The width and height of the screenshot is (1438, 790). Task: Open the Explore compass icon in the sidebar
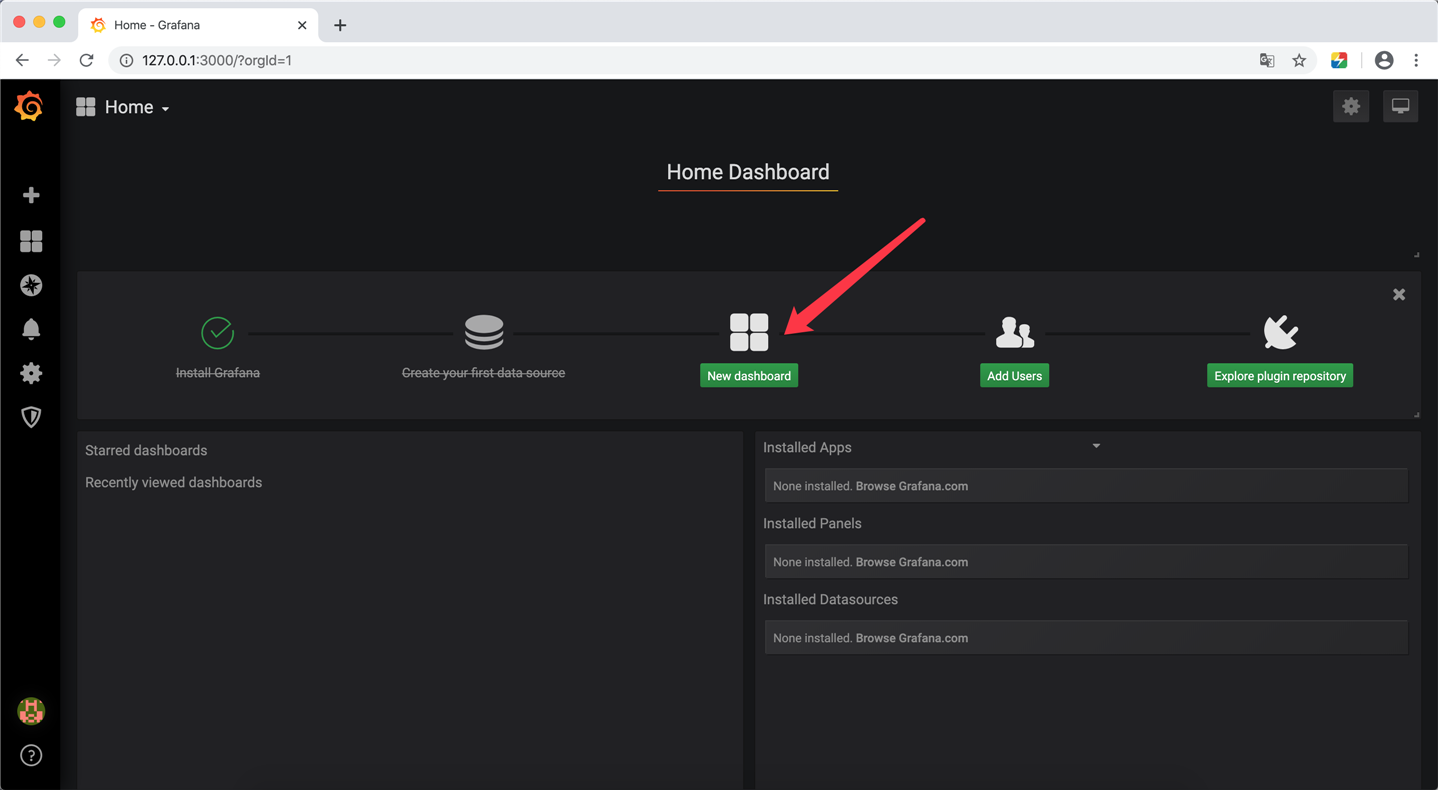[31, 285]
